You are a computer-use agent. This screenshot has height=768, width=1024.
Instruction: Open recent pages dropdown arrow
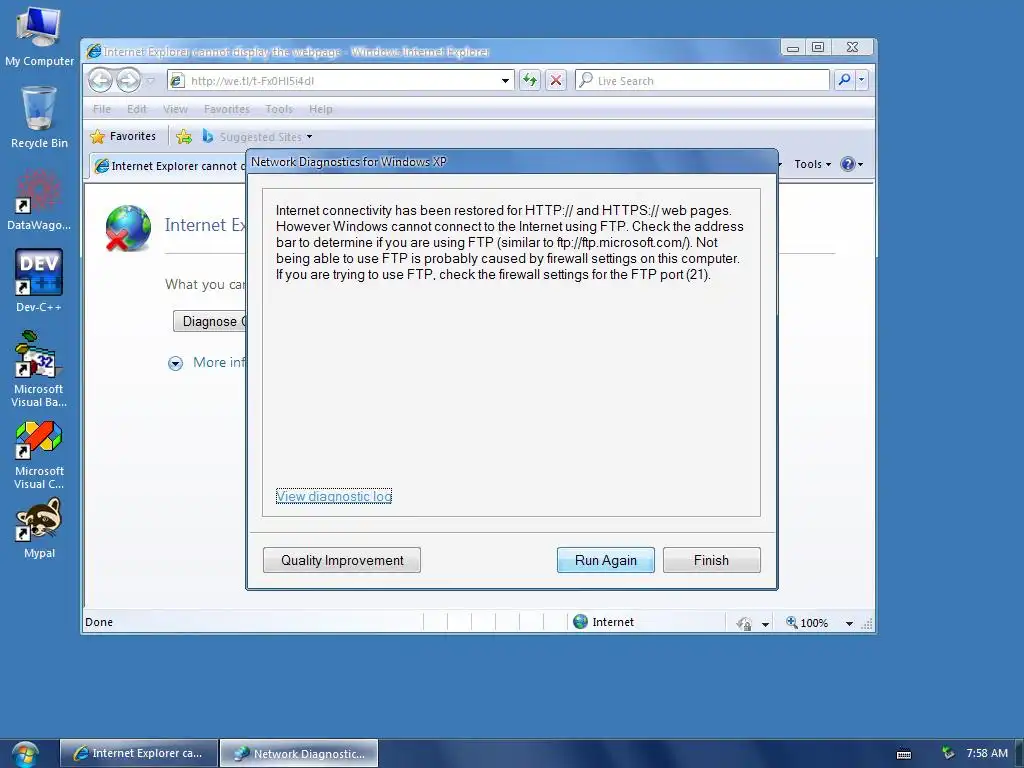point(151,81)
